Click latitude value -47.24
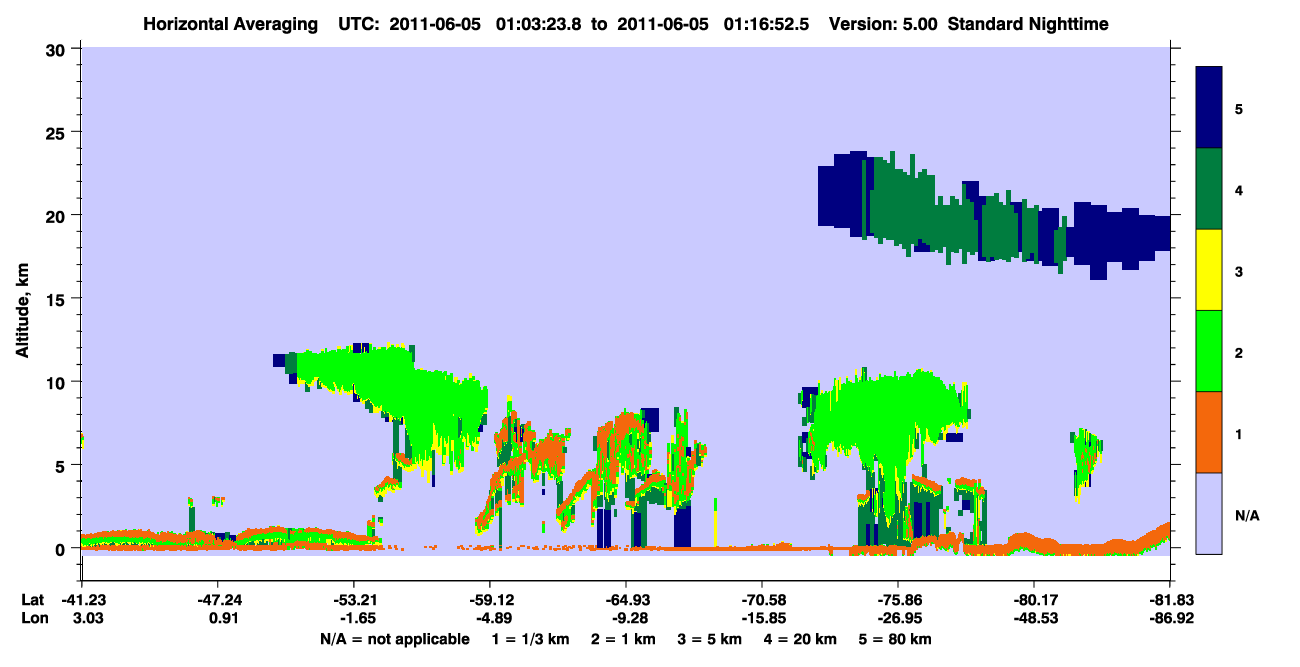The width and height of the screenshot is (1300, 667). click(x=217, y=599)
